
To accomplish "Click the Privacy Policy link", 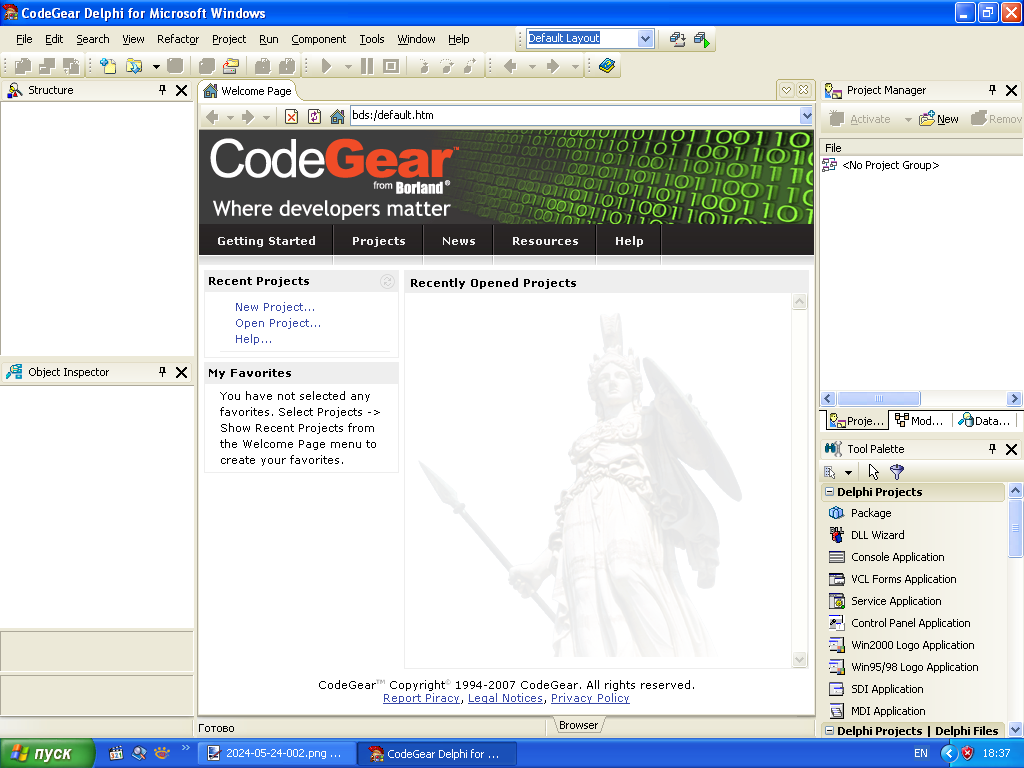I will coord(590,698).
